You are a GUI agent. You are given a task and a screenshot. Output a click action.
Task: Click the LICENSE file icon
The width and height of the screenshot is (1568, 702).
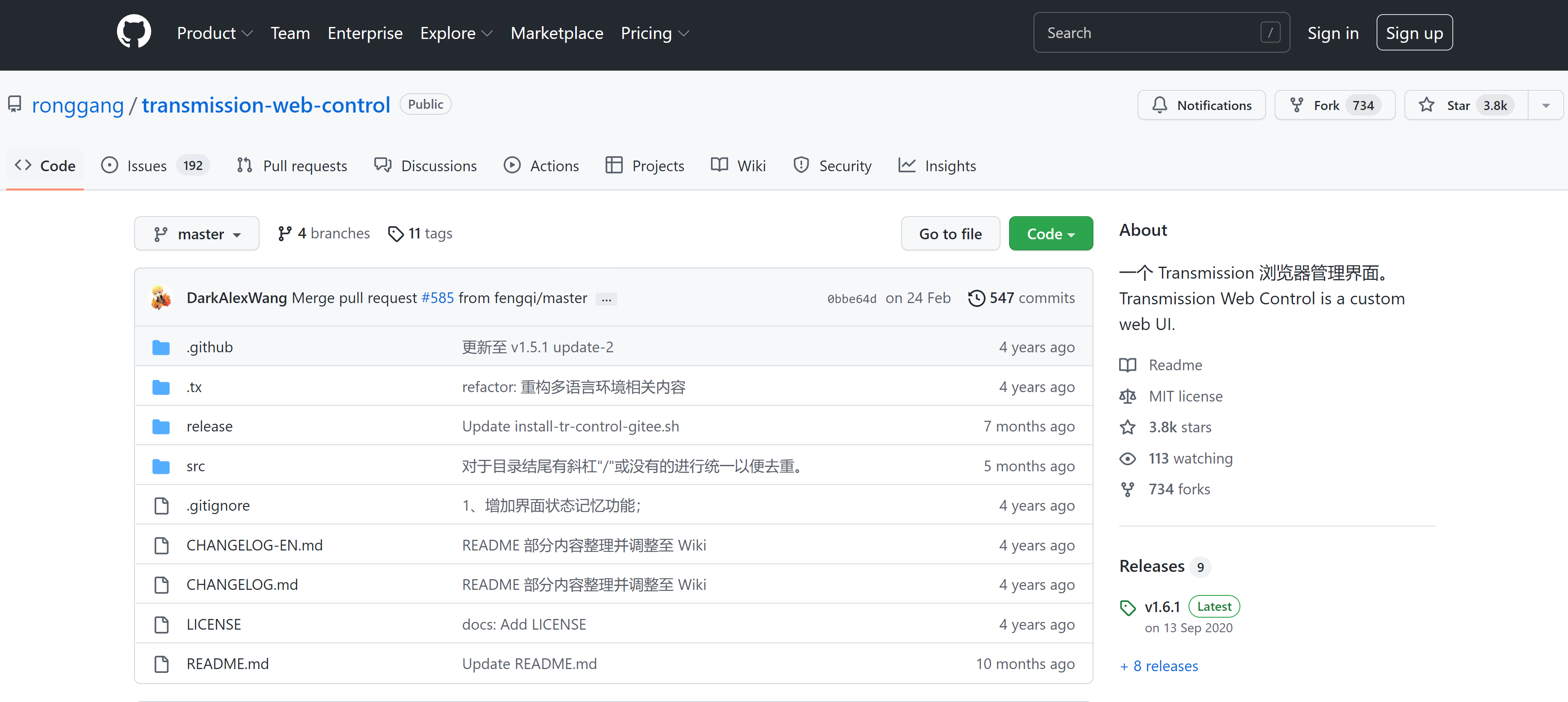pos(161,625)
